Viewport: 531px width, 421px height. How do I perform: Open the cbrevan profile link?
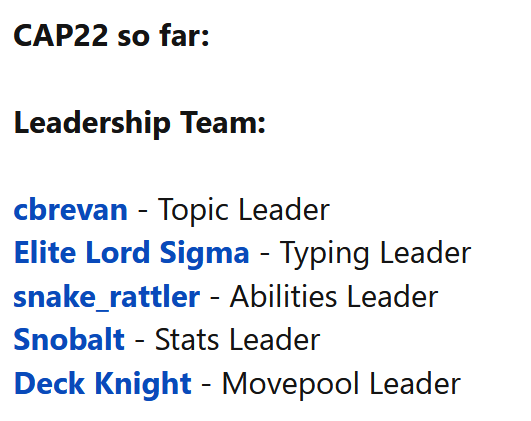[x=70, y=210]
